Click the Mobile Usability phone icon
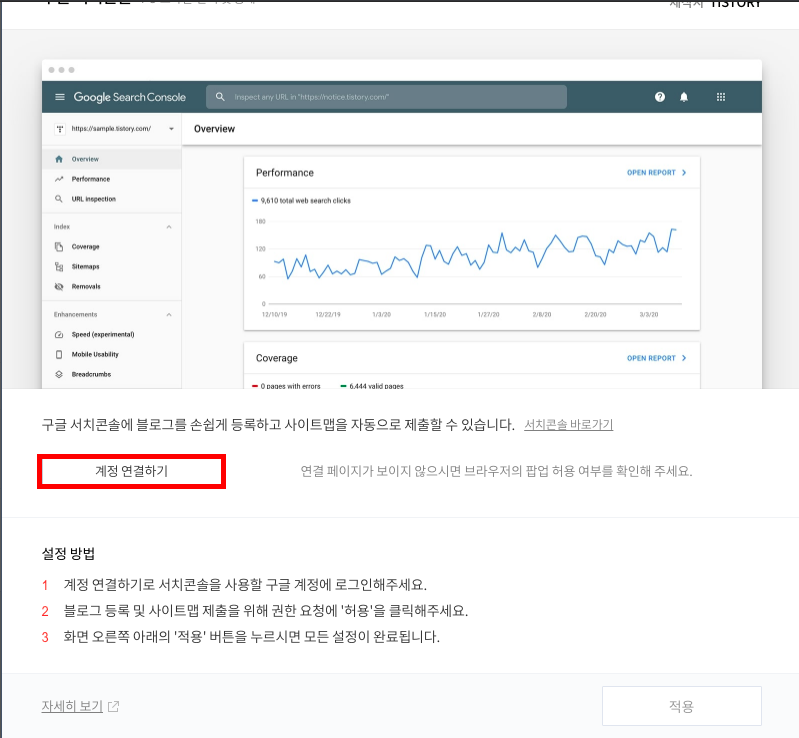Image resolution: width=799 pixels, height=738 pixels. click(x=59, y=354)
